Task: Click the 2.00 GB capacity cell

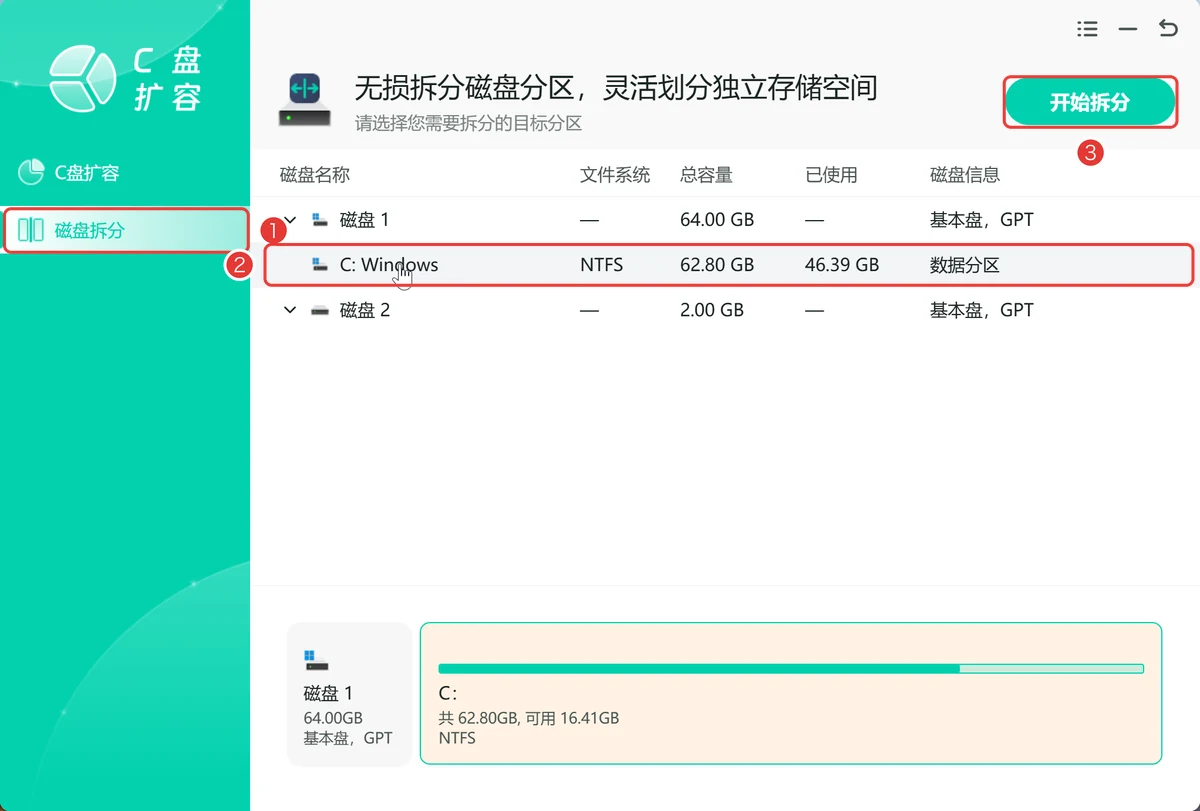Action: click(x=712, y=310)
